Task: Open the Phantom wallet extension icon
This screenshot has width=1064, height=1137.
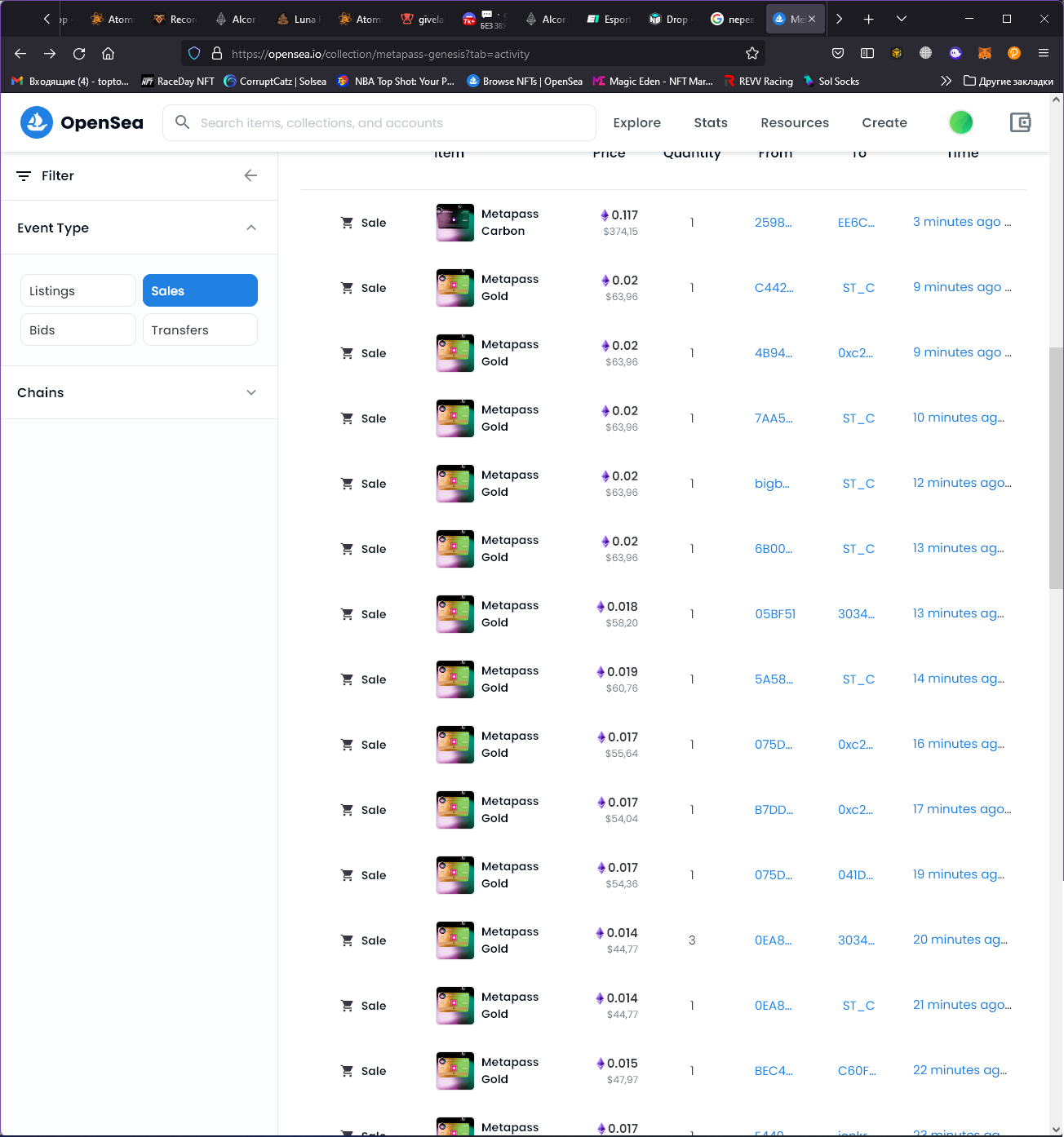Action: [955, 54]
